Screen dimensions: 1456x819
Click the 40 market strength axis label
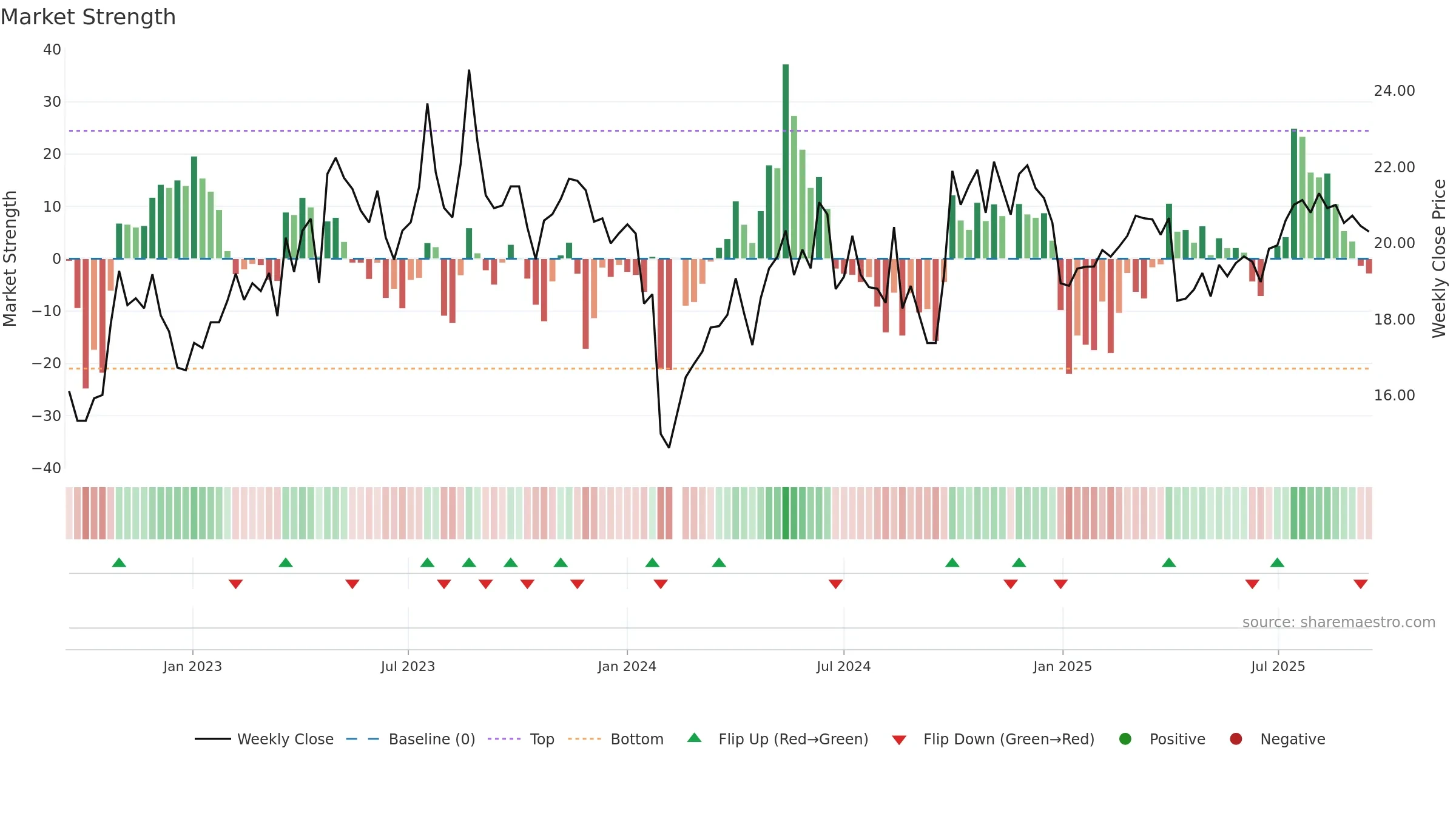52,50
